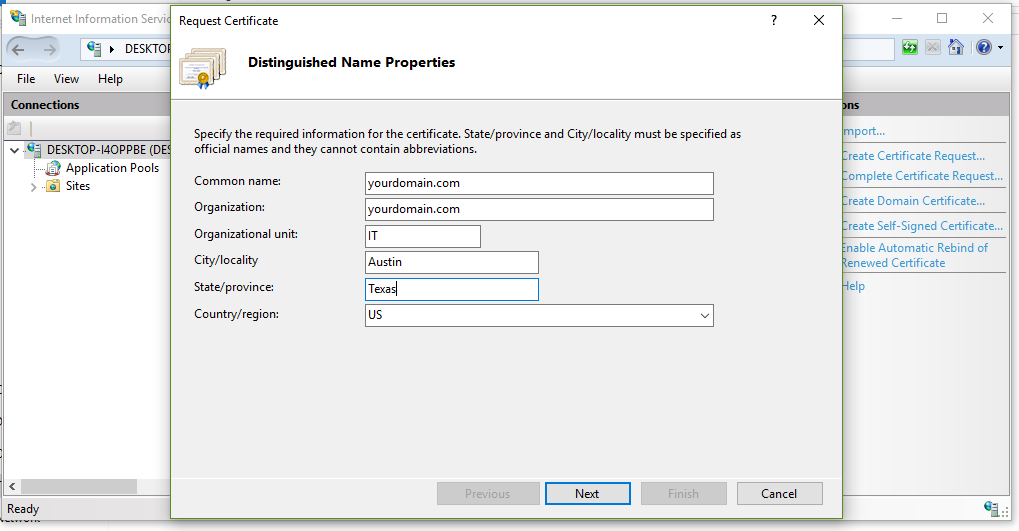Click the Sites folder globe icon
Viewport: 1019px width, 531px height.
click(53, 186)
